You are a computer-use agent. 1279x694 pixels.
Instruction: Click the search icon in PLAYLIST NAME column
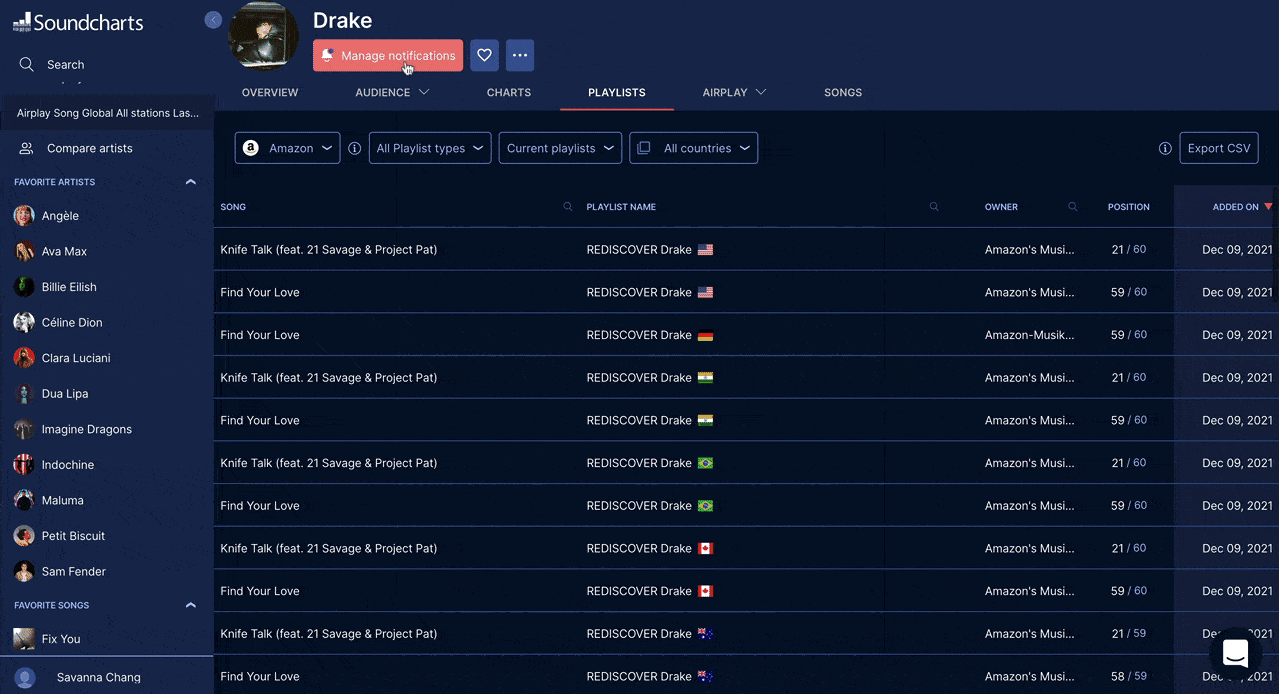pos(934,207)
